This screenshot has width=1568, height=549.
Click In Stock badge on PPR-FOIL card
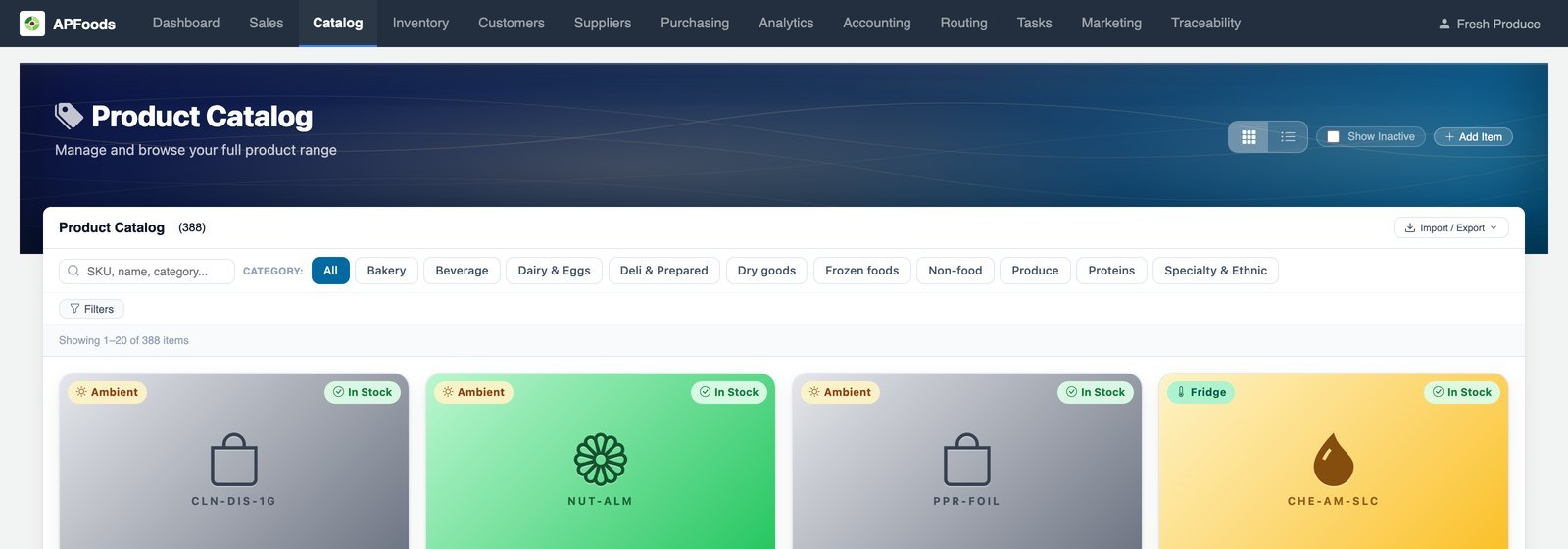[1096, 392]
